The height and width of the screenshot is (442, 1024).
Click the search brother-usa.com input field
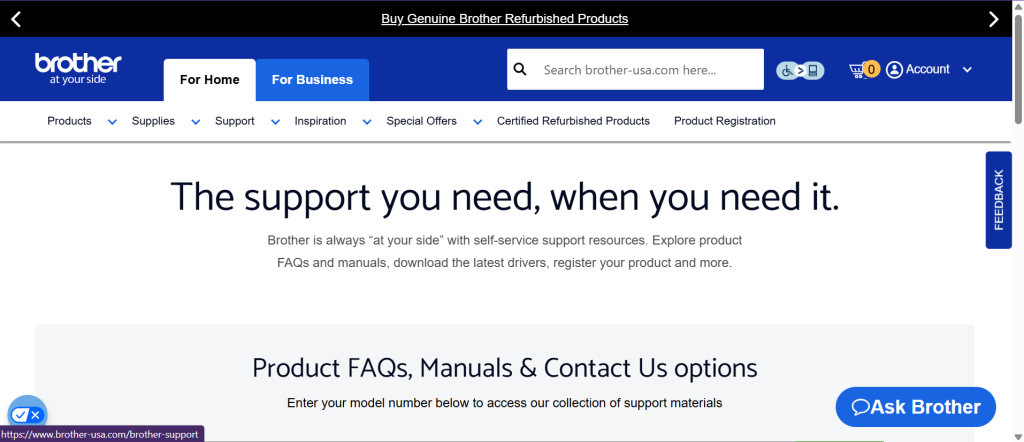tap(644, 70)
